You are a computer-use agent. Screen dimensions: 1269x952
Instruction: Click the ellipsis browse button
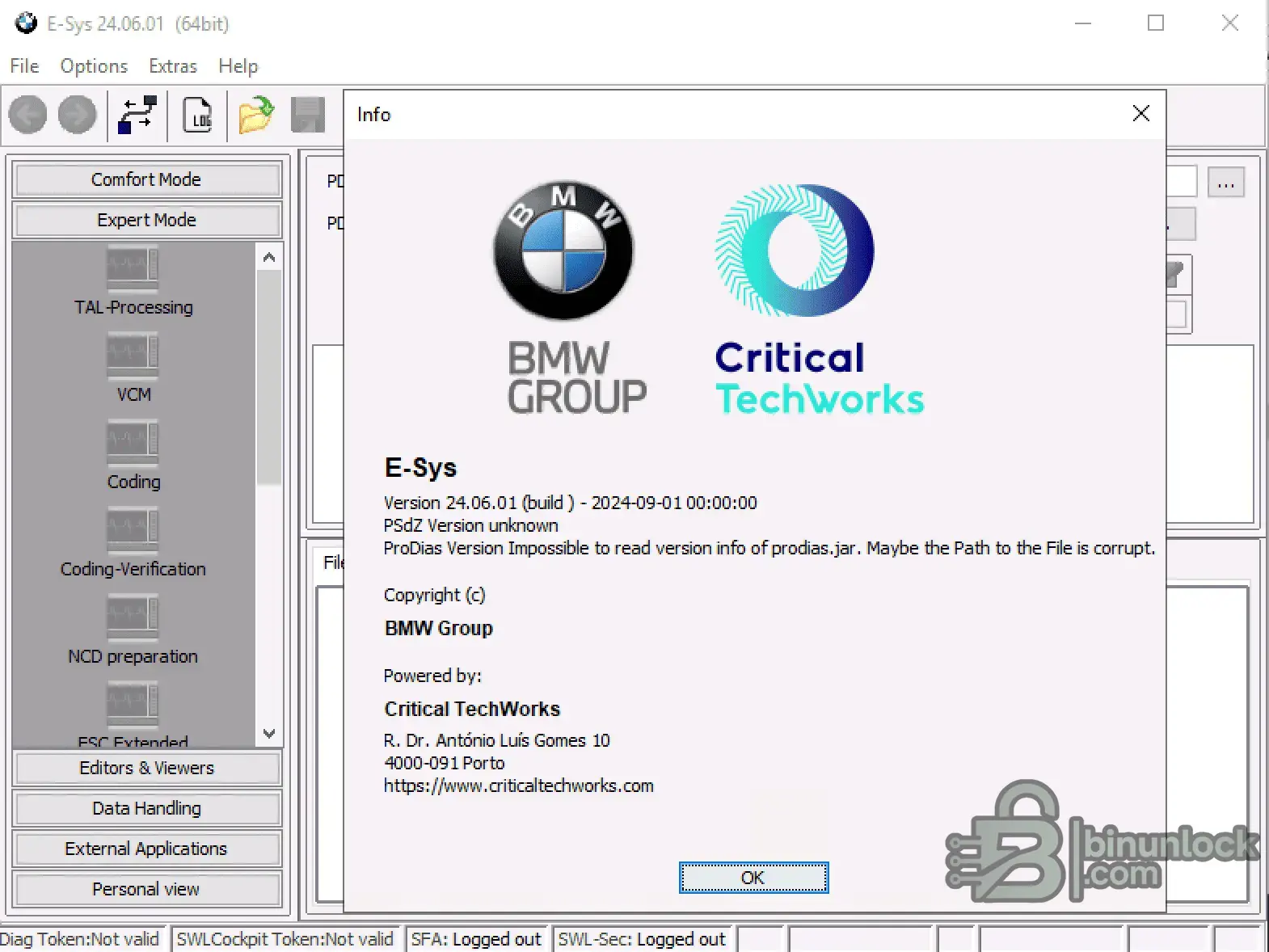1226,183
